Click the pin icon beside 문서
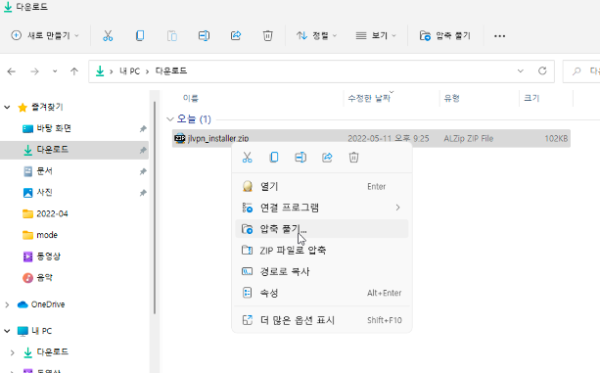Screen dimensions: 600x373 (143, 171)
